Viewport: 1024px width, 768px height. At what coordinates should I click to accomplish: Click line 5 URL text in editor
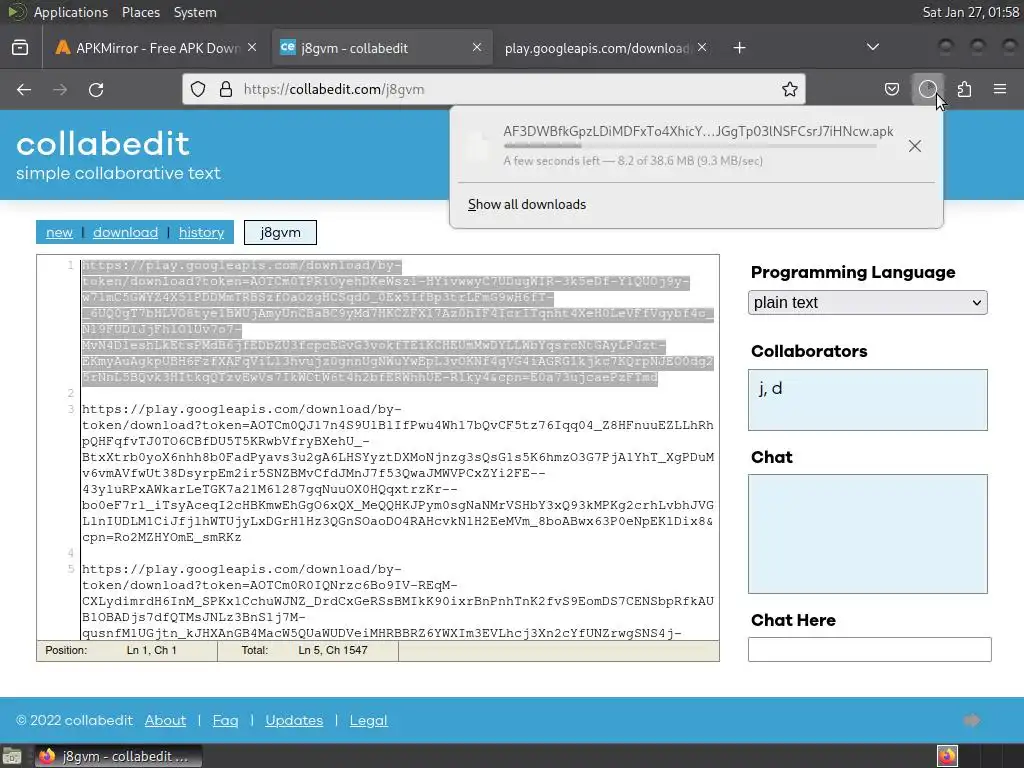[x=398, y=601]
